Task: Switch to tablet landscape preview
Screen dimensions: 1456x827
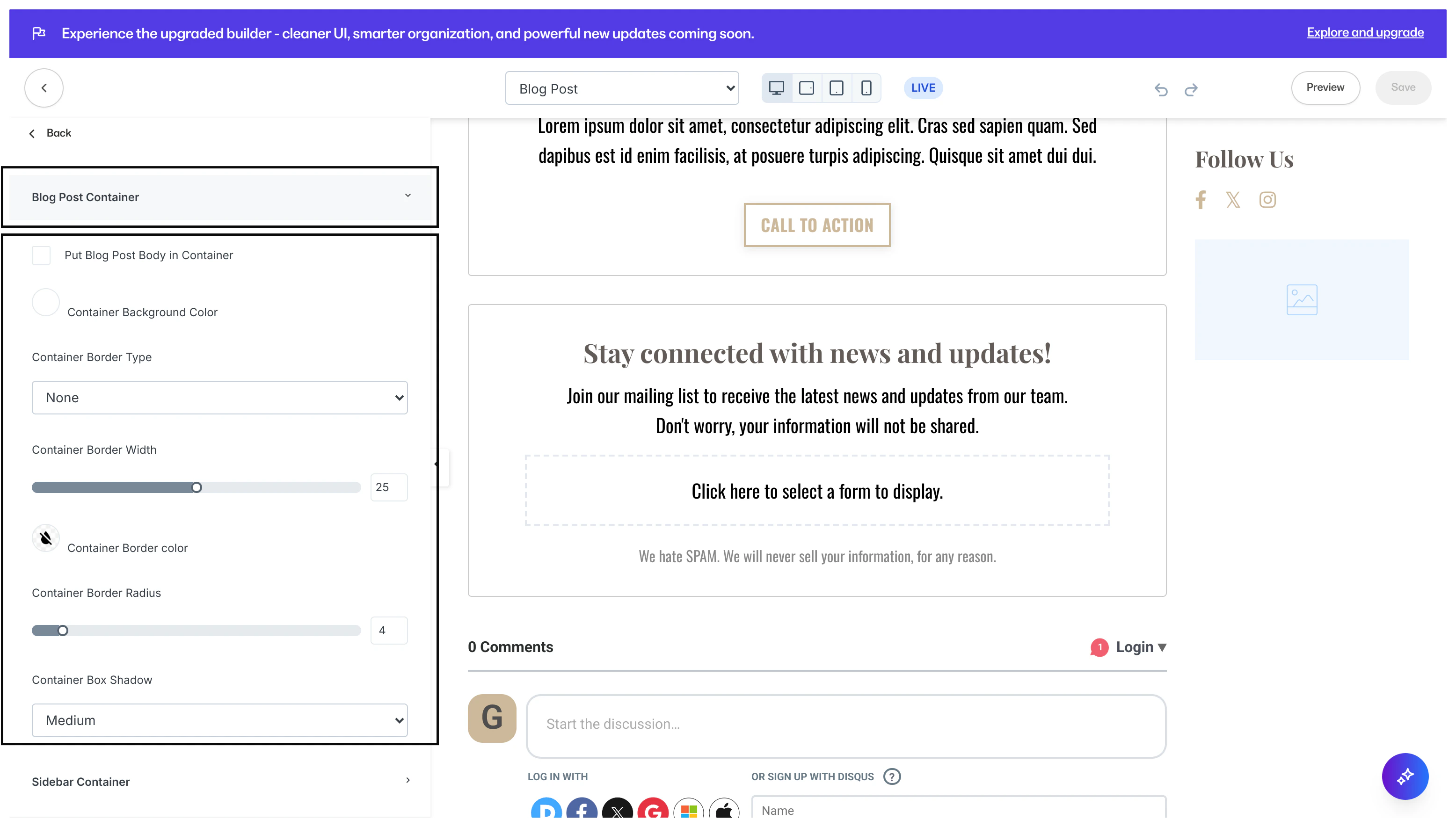Action: [807, 87]
